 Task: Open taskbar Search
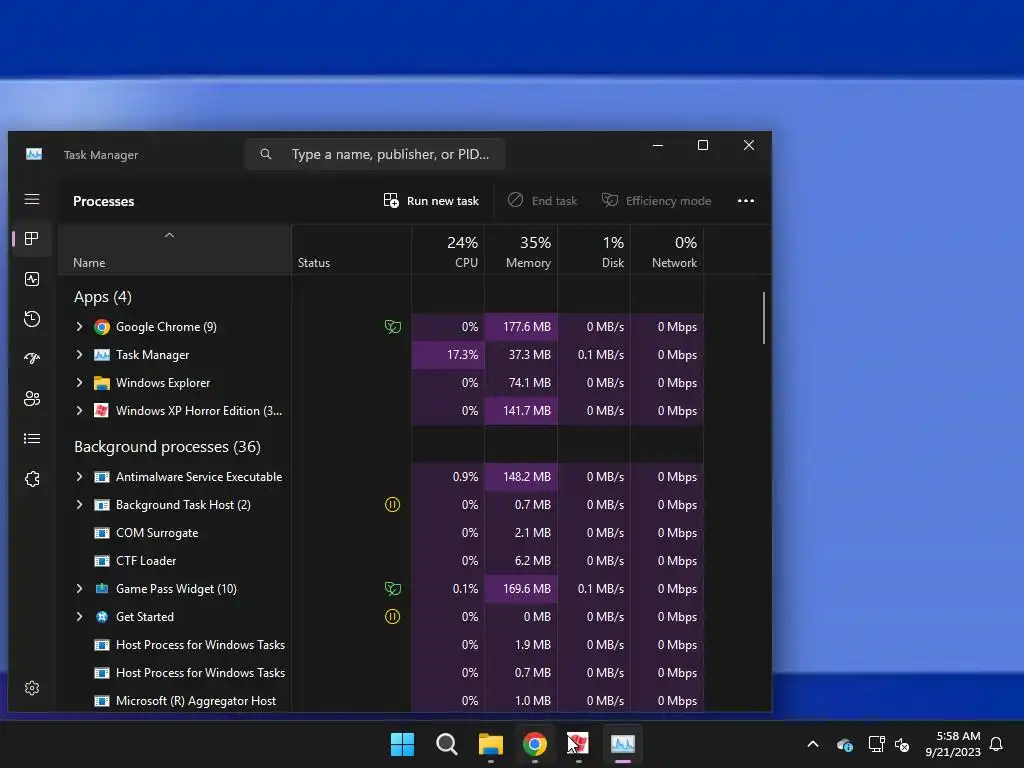447,744
